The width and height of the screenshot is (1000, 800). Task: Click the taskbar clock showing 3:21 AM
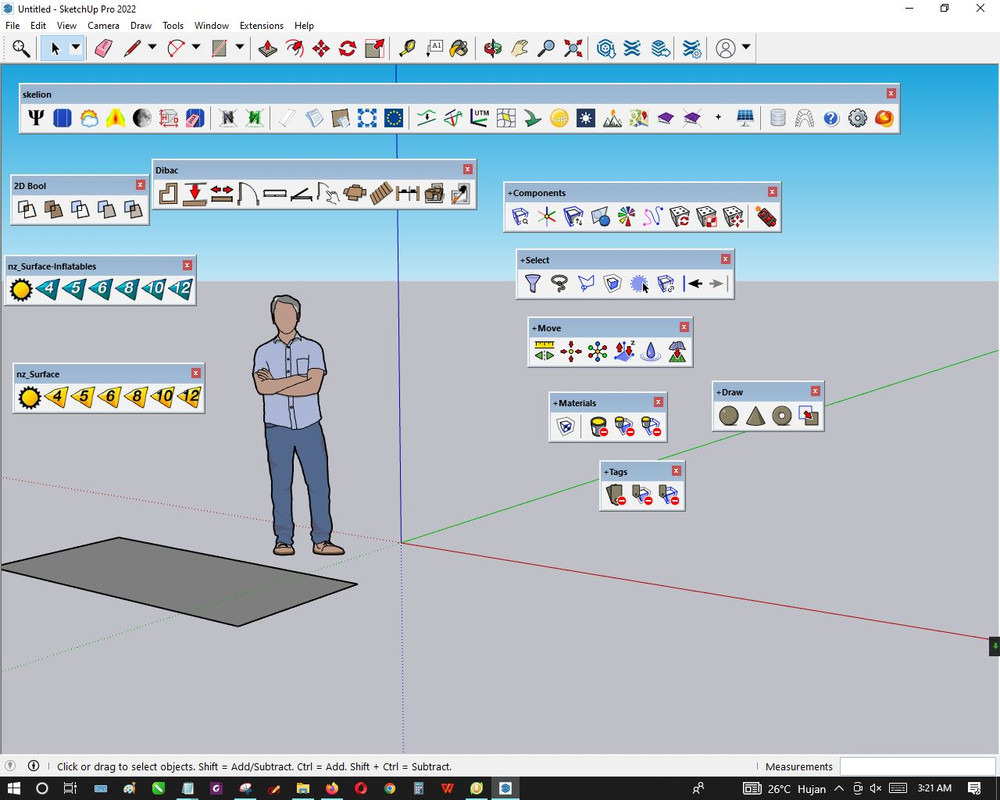click(x=934, y=789)
